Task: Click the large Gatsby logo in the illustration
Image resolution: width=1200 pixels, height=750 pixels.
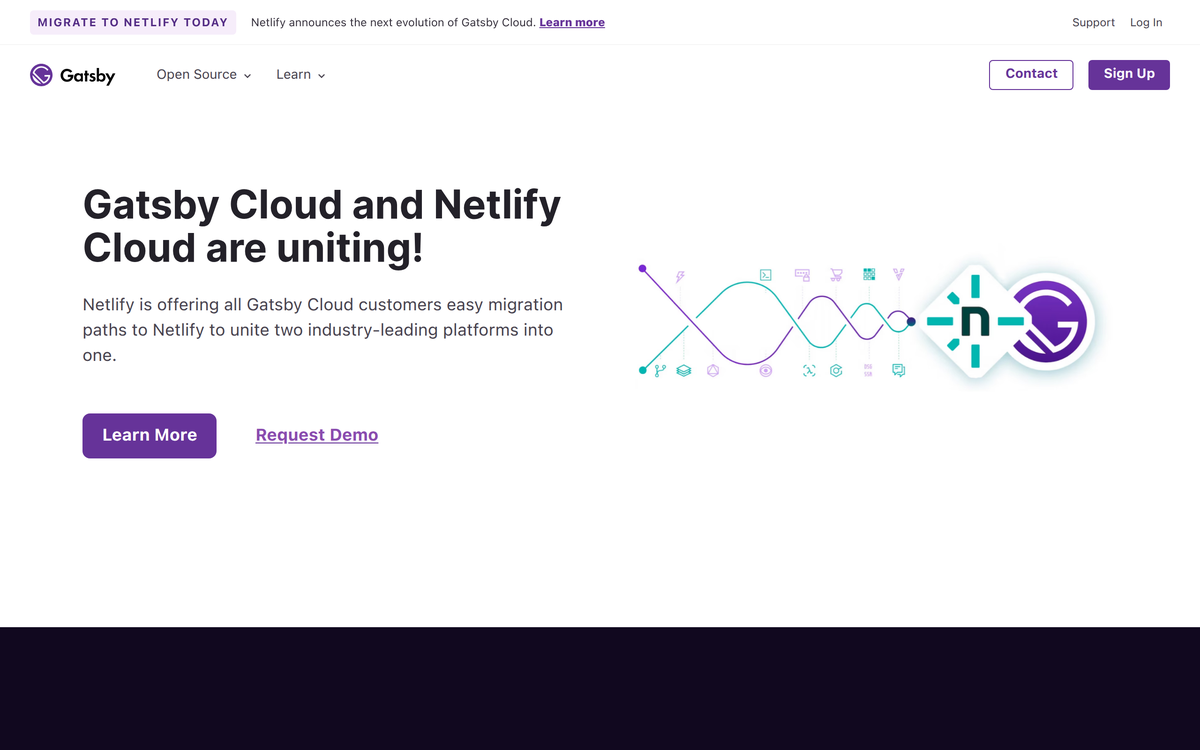Action: pos(1049,322)
